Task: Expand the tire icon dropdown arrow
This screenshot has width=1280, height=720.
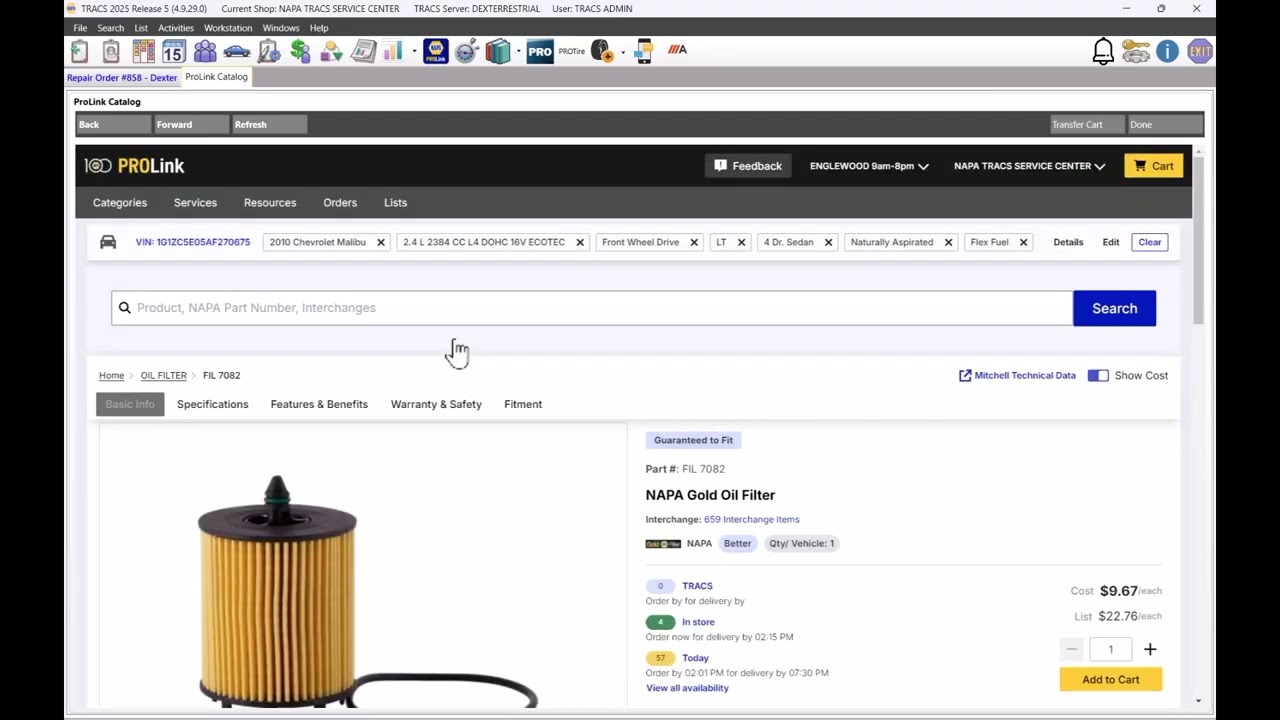Action: 623,51
